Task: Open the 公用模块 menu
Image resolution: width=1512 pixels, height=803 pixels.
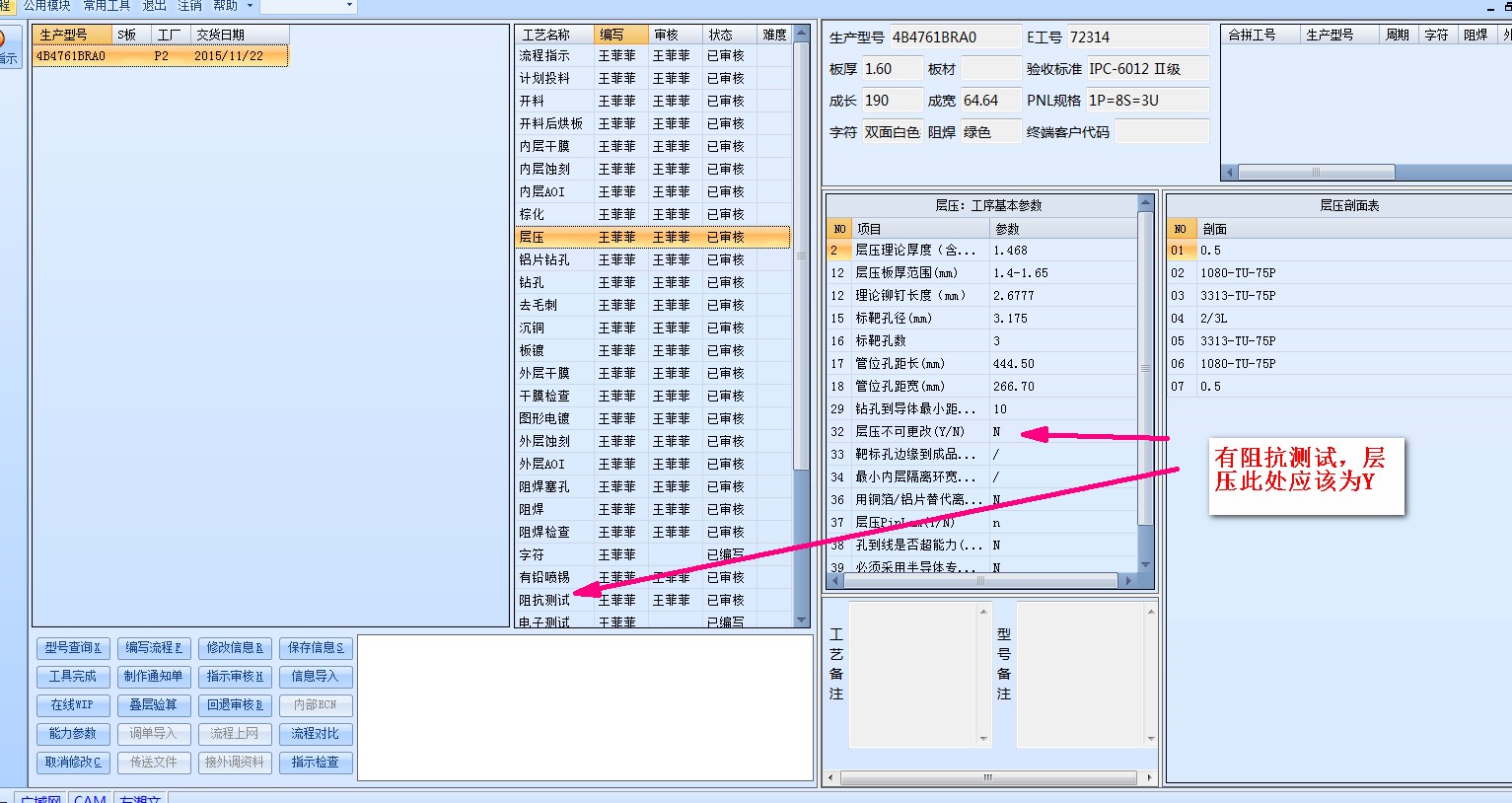Action: pos(46,6)
